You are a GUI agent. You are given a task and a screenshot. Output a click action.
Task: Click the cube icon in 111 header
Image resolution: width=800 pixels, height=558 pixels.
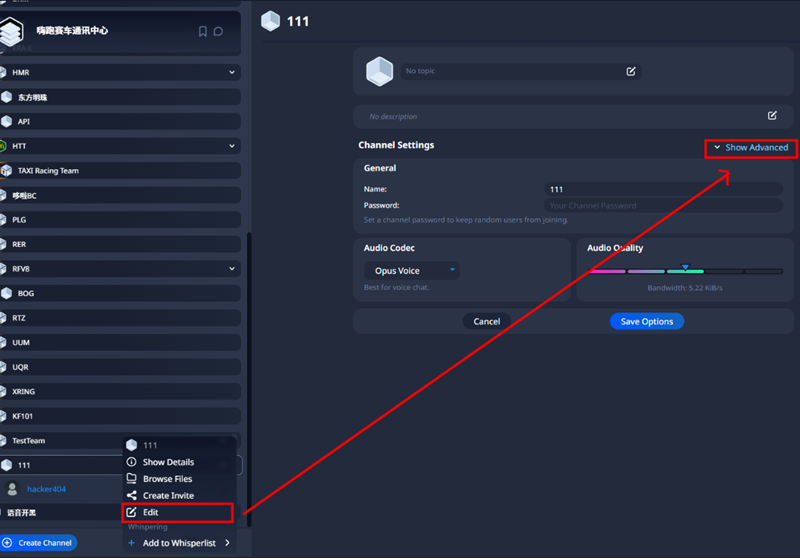pyautogui.click(x=270, y=21)
